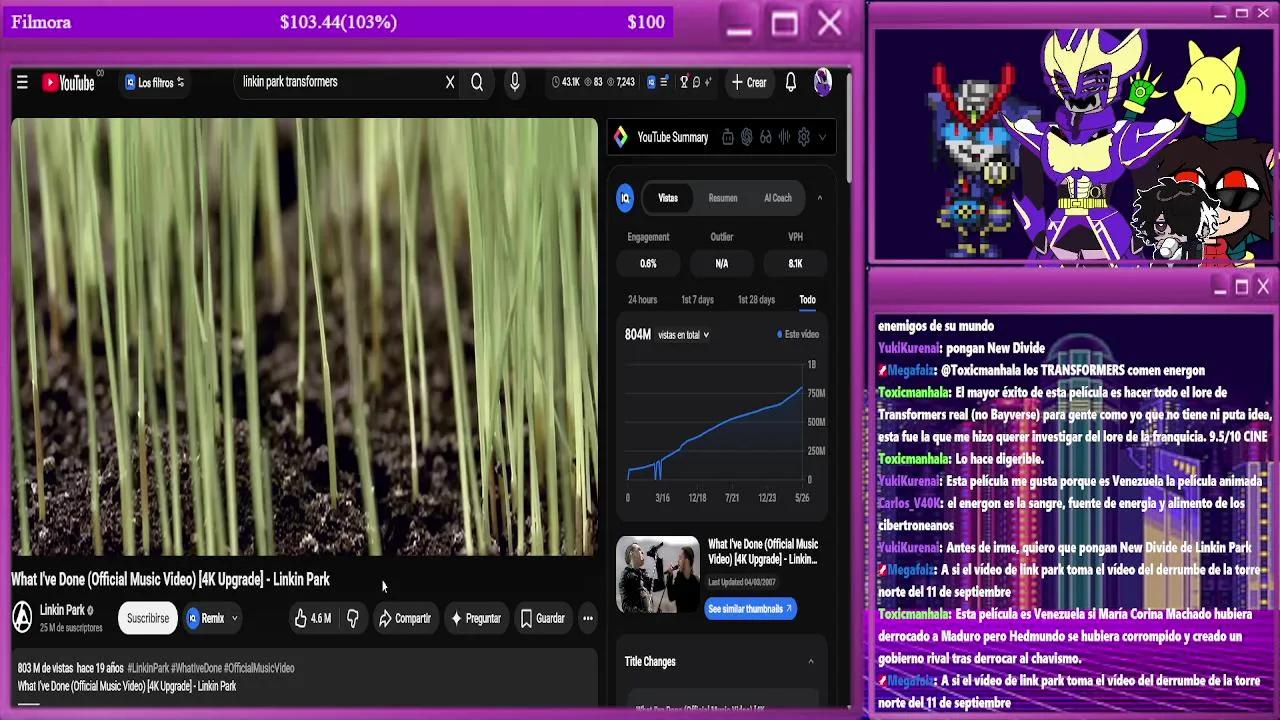Close the Filmora goal window
The height and width of the screenshot is (720, 1280).
(x=829, y=23)
